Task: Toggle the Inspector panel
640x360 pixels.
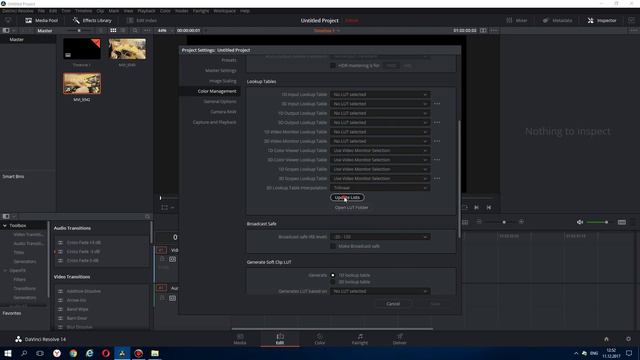Action: point(602,20)
